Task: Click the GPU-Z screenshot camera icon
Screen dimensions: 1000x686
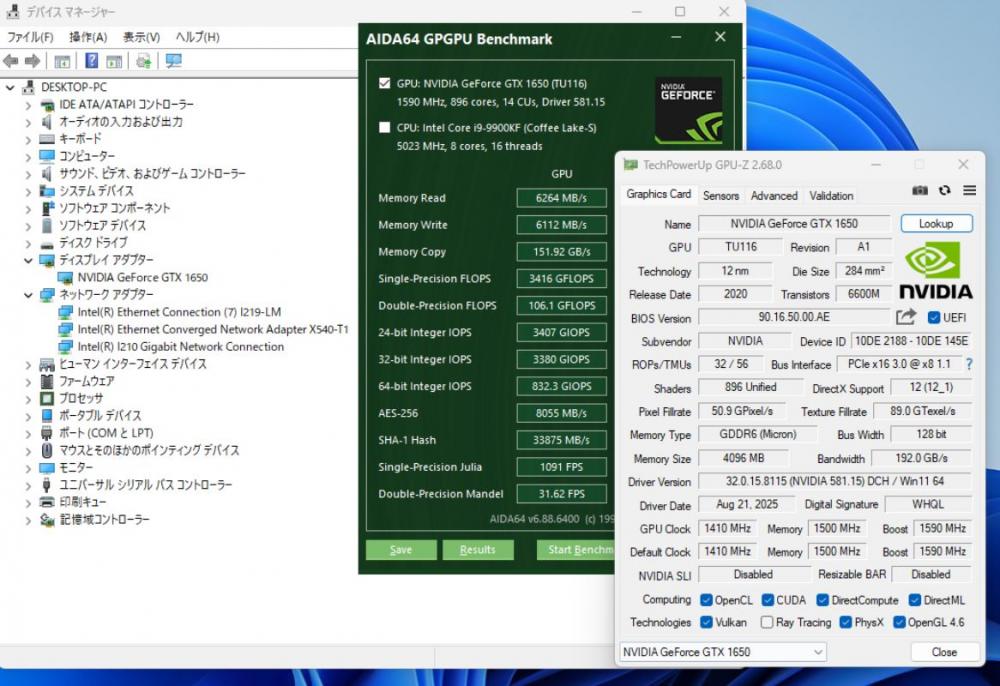Action: click(x=920, y=190)
